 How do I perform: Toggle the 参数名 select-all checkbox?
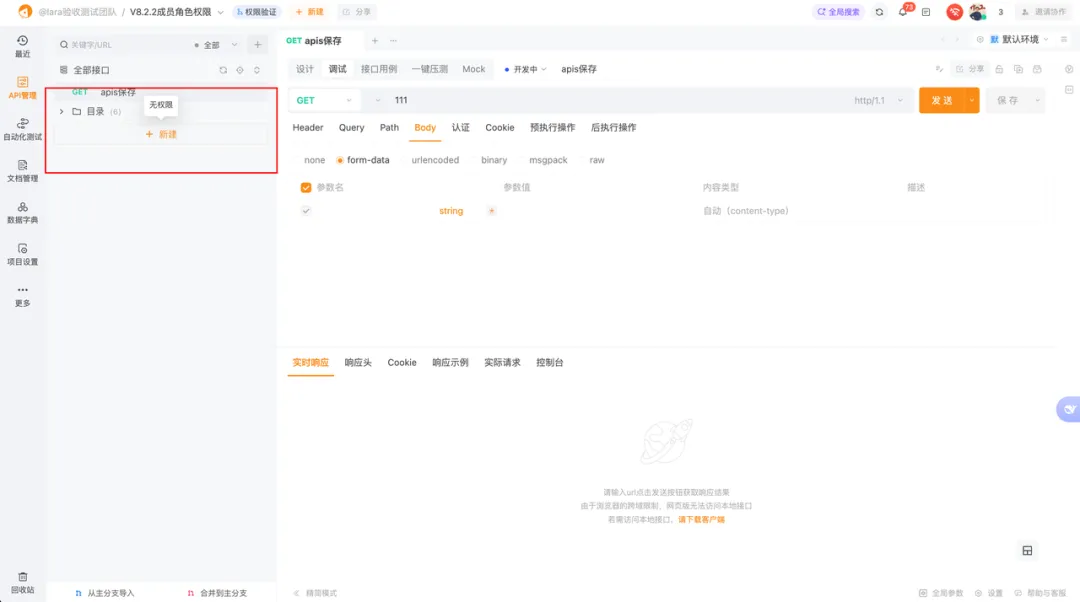tap(306, 187)
